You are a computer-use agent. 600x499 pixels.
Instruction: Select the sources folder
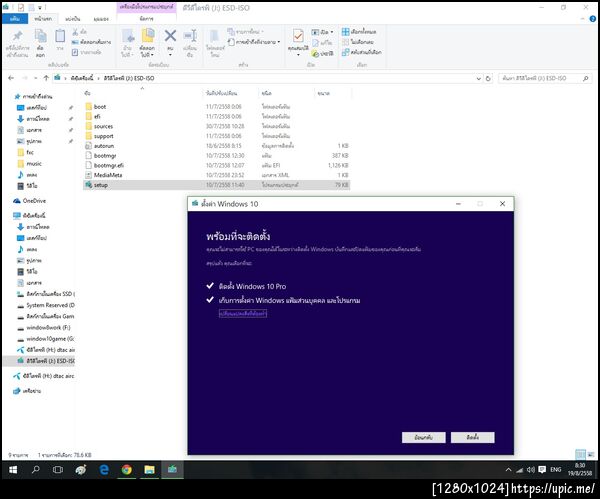point(216,126)
